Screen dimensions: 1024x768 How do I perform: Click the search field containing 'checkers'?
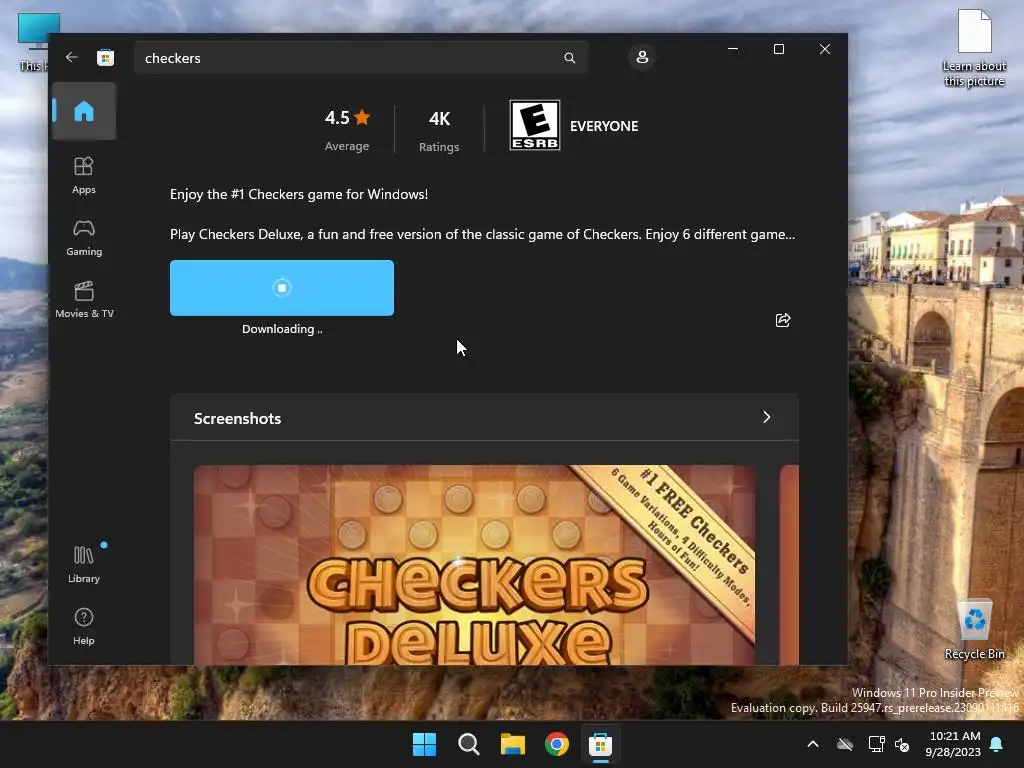click(360, 58)
